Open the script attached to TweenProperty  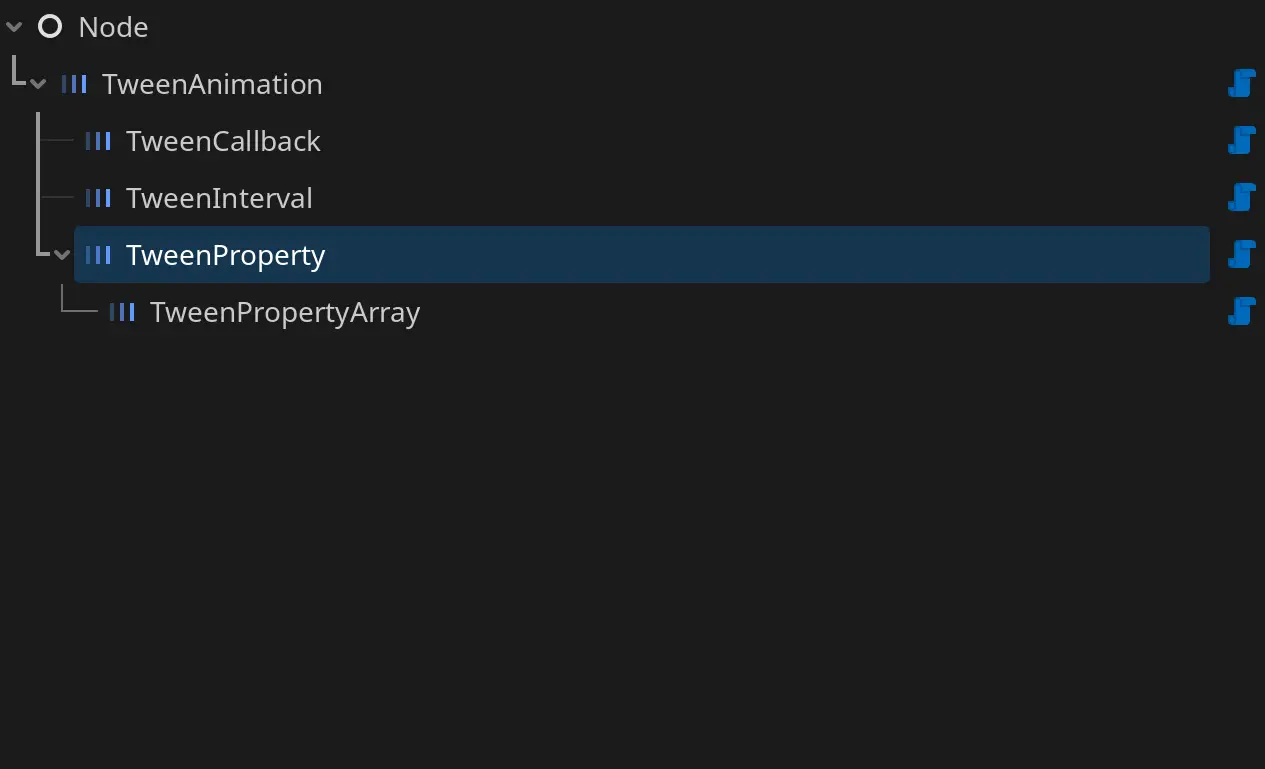click(1241, 255)
